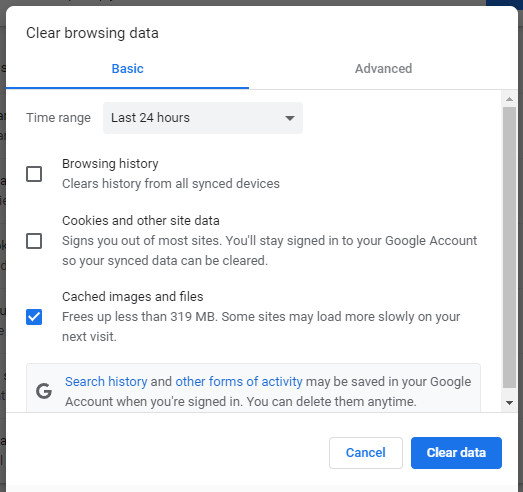Open the Search history link
Viewport: 523px width, 492px height.
(x=106, y=382)
